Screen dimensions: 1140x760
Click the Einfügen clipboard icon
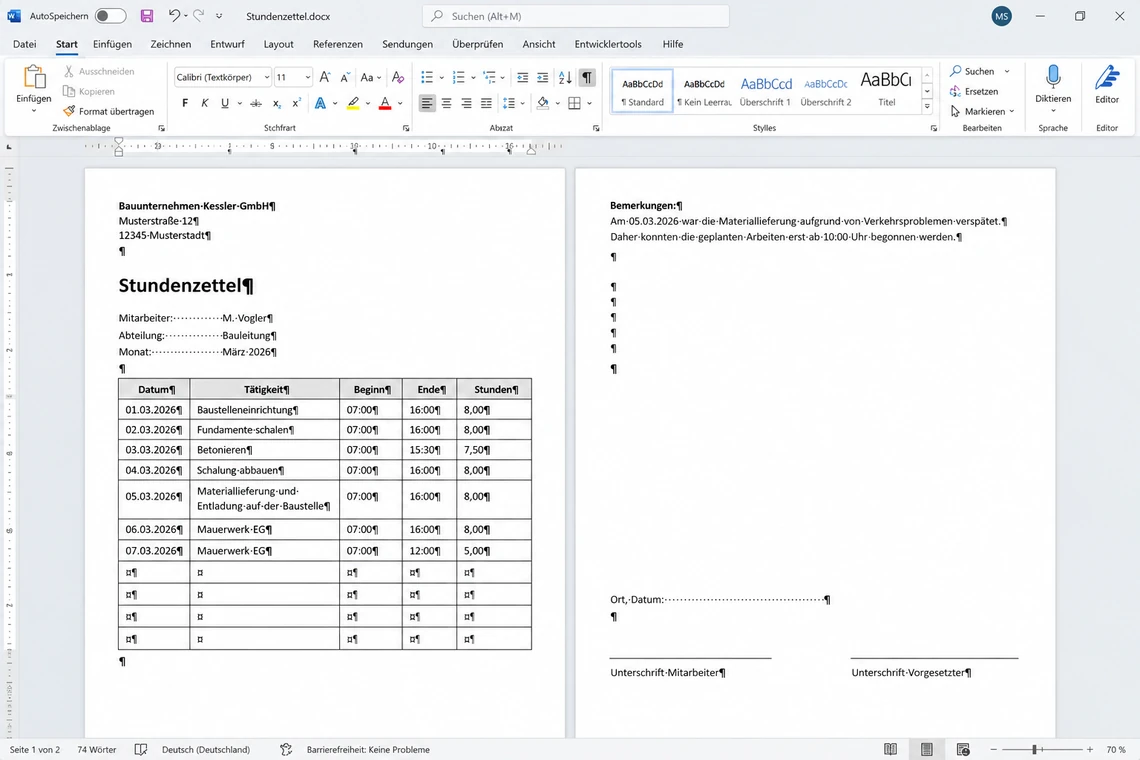tap(33, 76)
